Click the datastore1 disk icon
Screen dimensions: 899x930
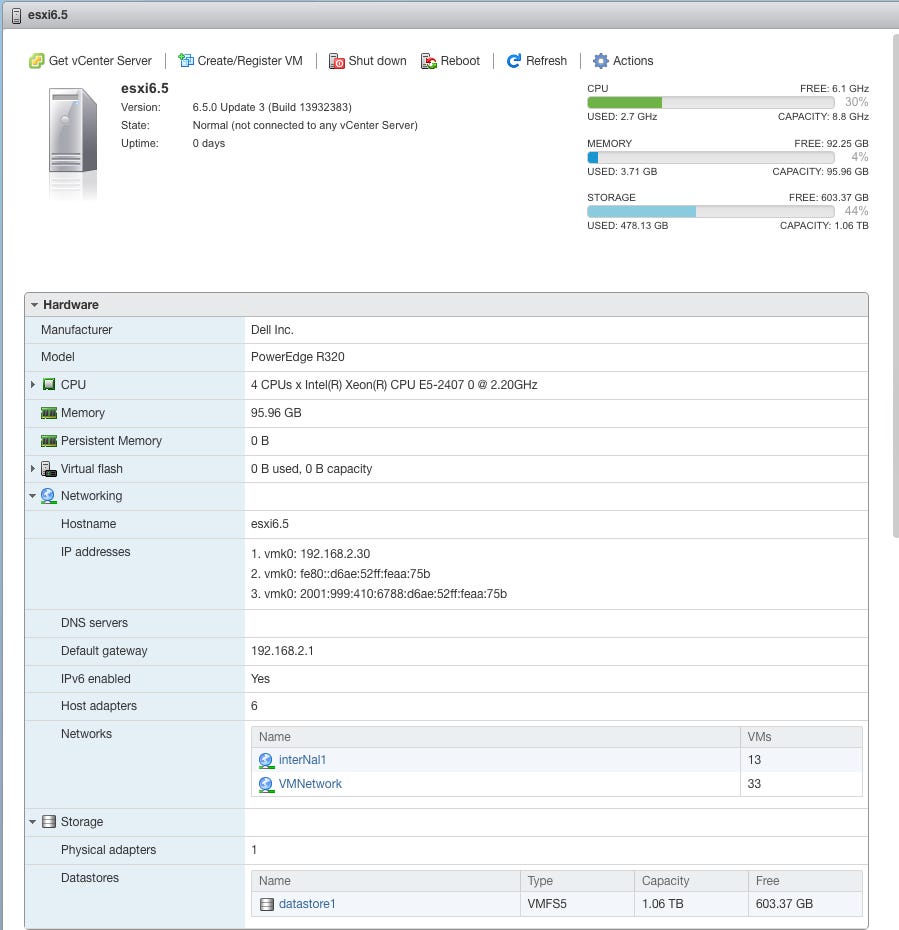[267, 904]
